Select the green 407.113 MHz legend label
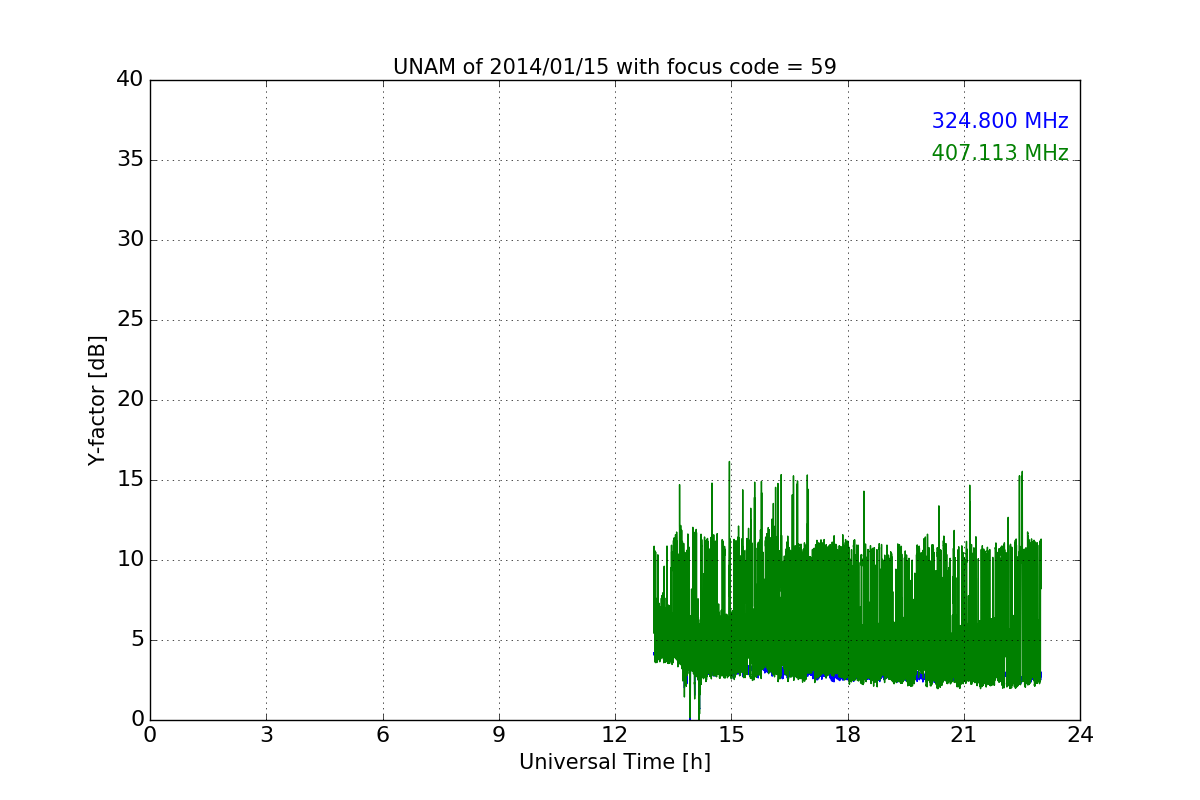1200x800 pixels. click(x=1000, y=153)
